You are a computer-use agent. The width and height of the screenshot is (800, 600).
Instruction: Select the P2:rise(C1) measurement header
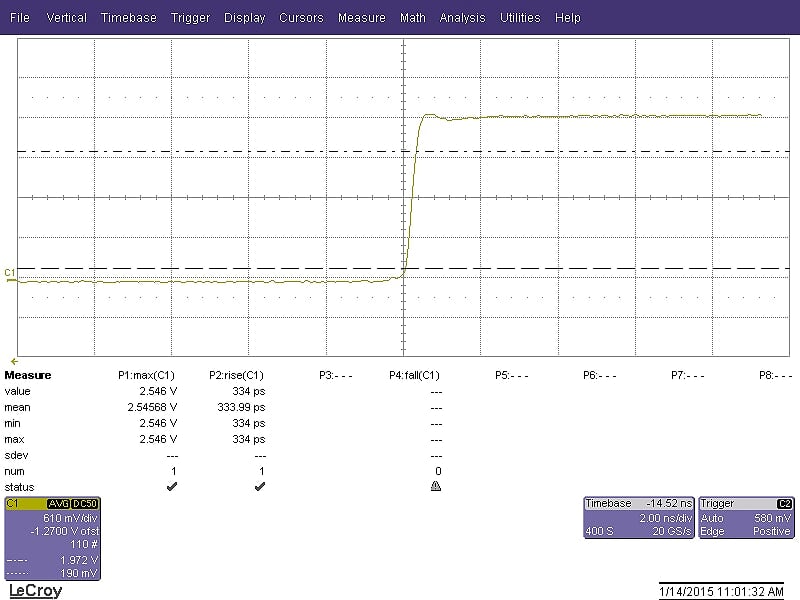click(x=236, y=376)
